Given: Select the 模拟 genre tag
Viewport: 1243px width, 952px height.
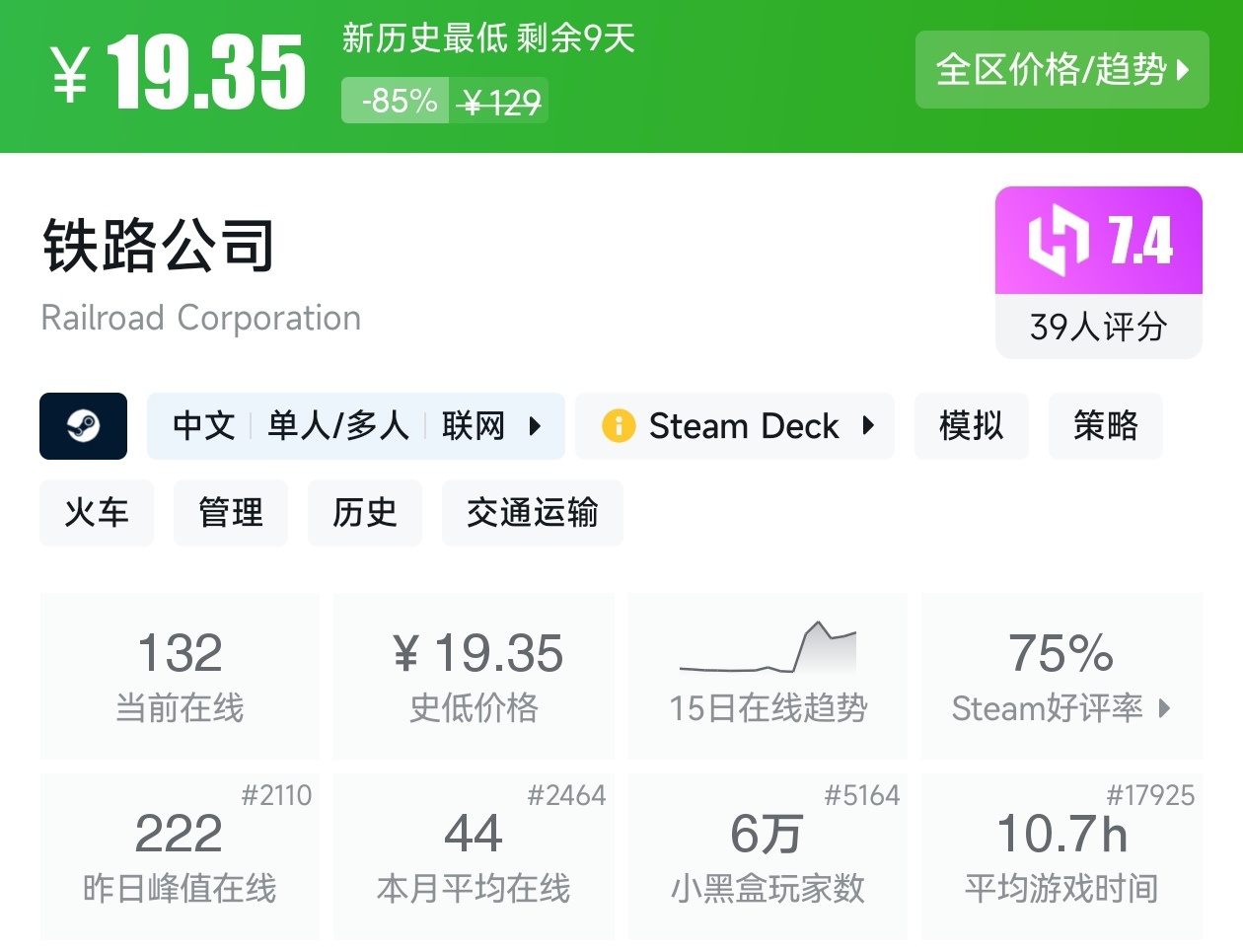Looking at the screenshot, I should 971,426.
